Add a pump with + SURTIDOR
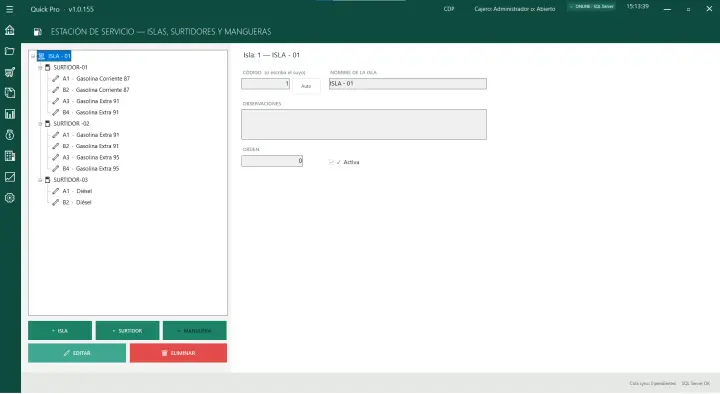The image size is (720, 394). click(x=127, y=331)
